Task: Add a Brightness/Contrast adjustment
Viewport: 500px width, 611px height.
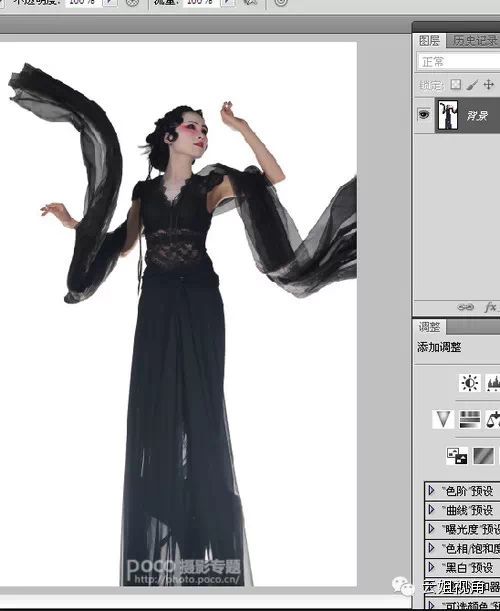Action: tap(470, 383)
